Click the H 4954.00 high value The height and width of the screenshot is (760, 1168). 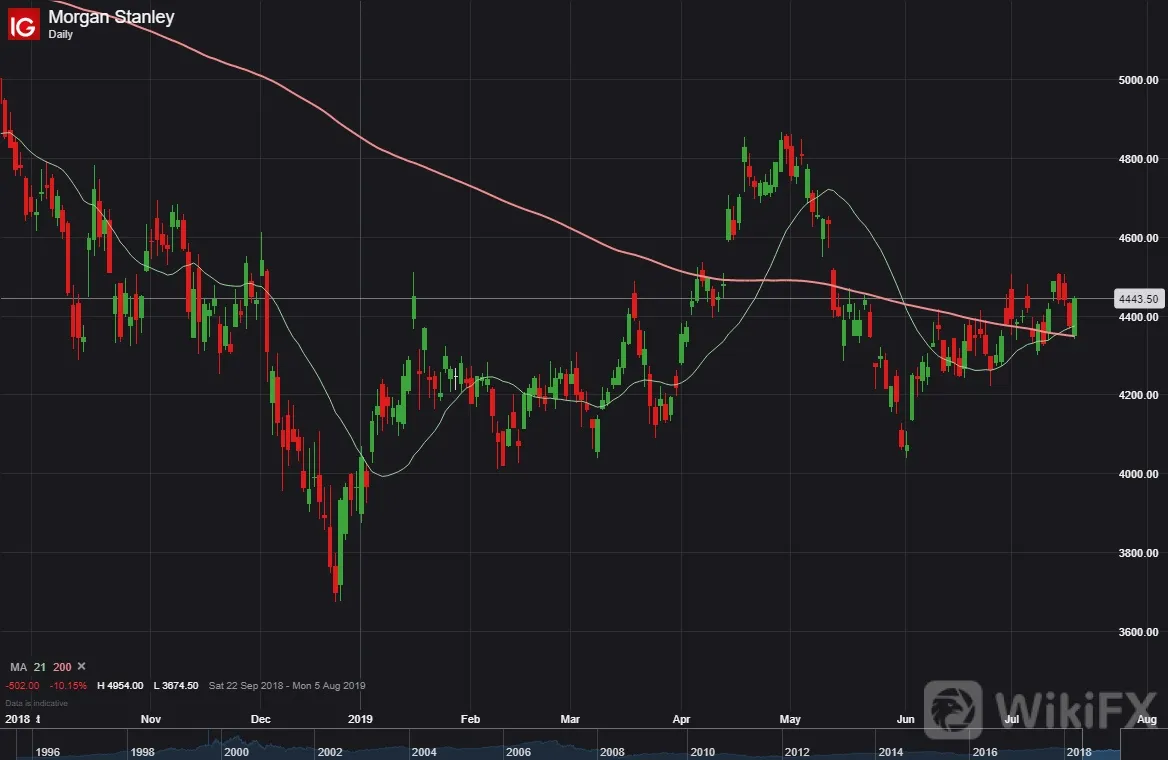(120, 685)
